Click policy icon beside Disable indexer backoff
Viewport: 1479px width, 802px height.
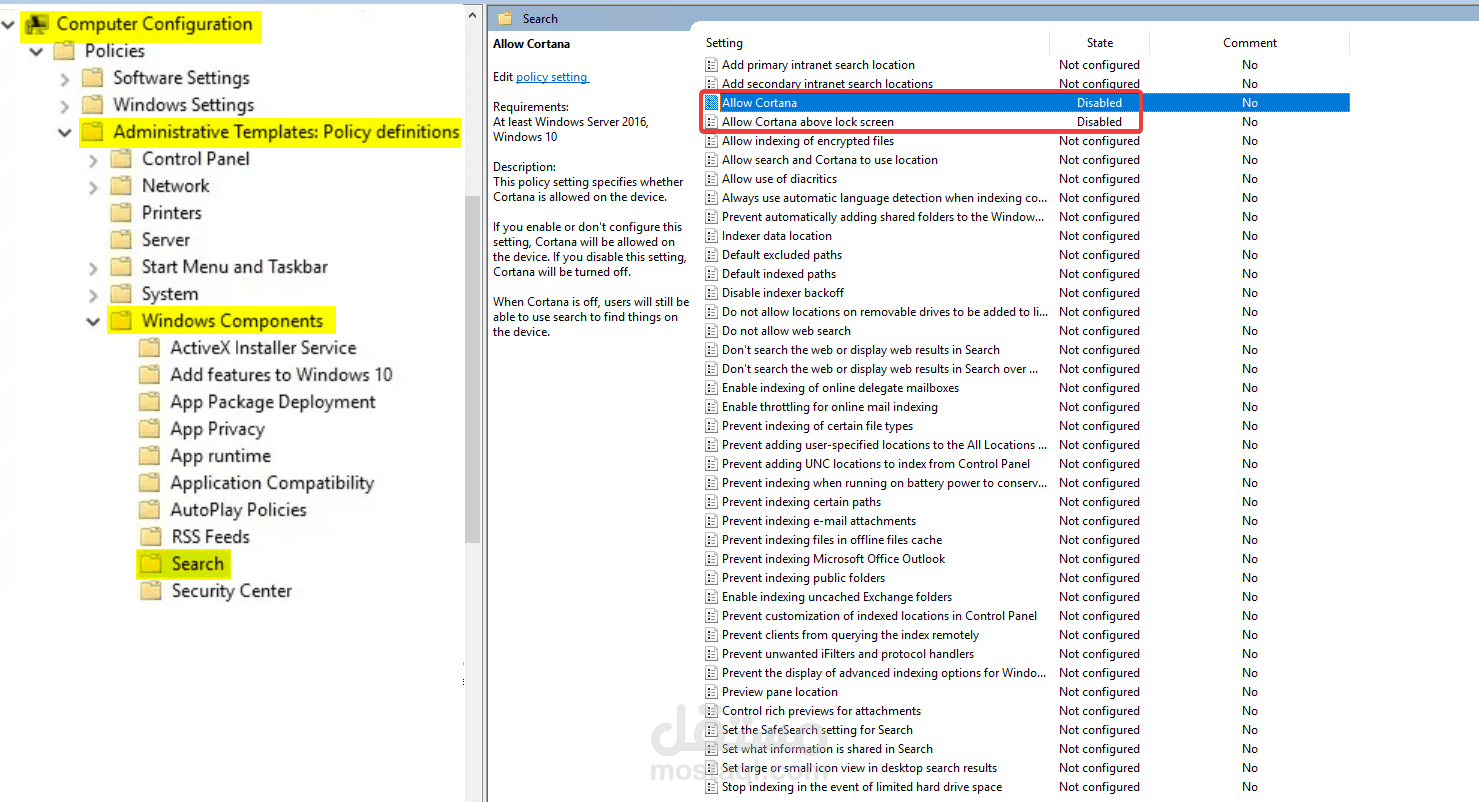click(712, 293)
